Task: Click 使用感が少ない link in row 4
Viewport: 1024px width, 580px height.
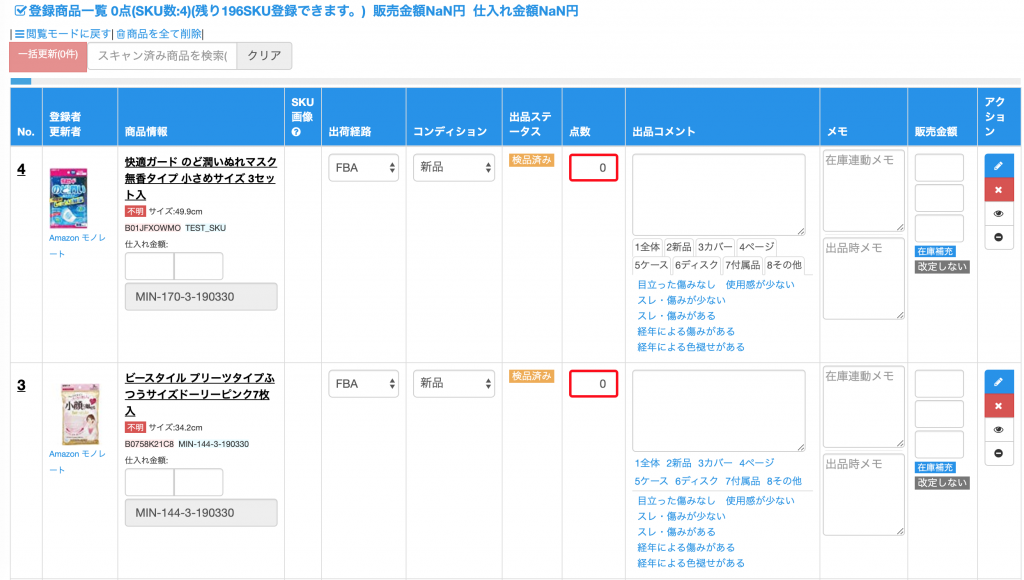Action: tap(760, 285)
